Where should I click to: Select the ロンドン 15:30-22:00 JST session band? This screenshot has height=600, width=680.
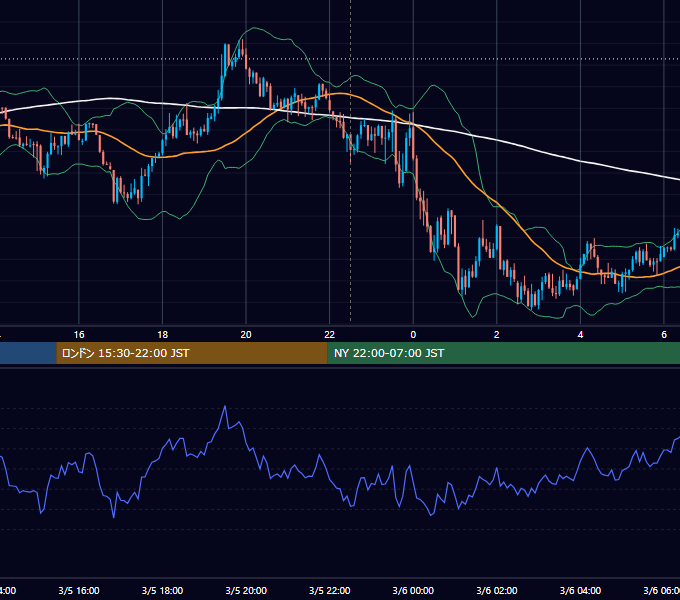192,353
